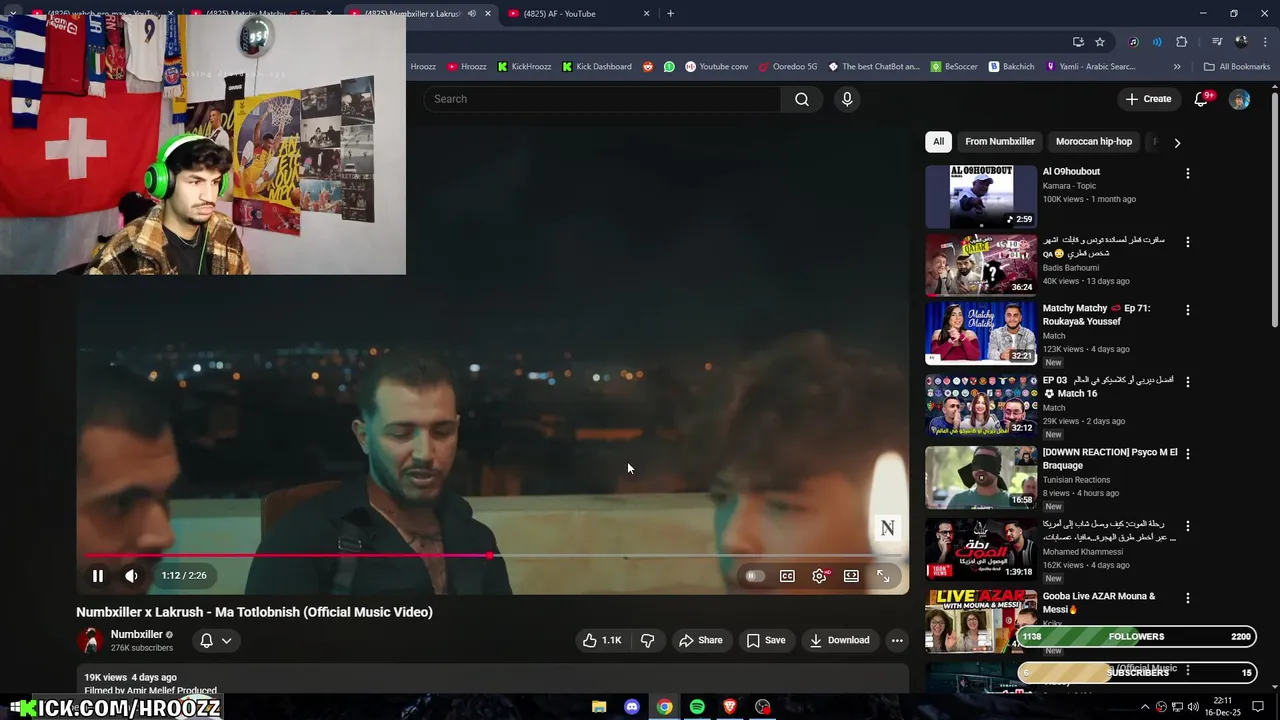Show hidden system tray icons
This screenshot has width=1280, height=720.
pos(1145,707)
